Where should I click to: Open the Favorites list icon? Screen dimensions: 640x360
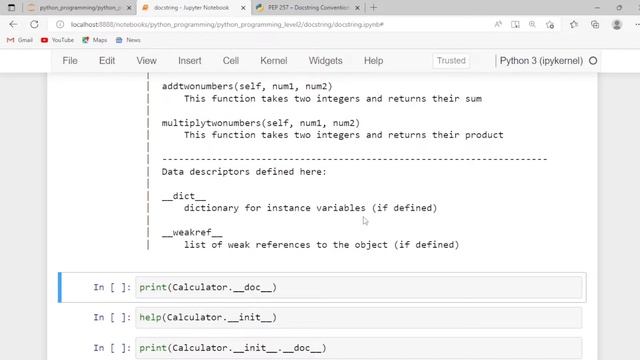click(x=574, y=24)
